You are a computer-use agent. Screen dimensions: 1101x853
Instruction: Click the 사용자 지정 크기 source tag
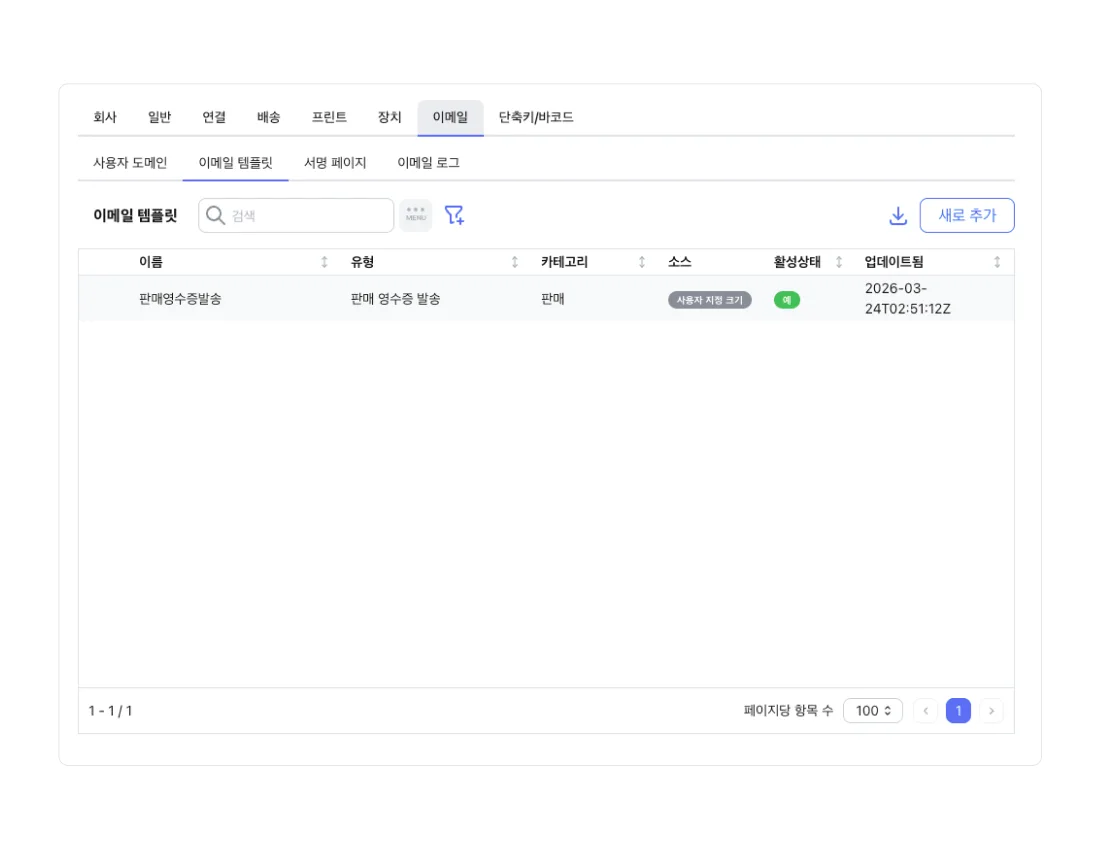pos(709,299)
